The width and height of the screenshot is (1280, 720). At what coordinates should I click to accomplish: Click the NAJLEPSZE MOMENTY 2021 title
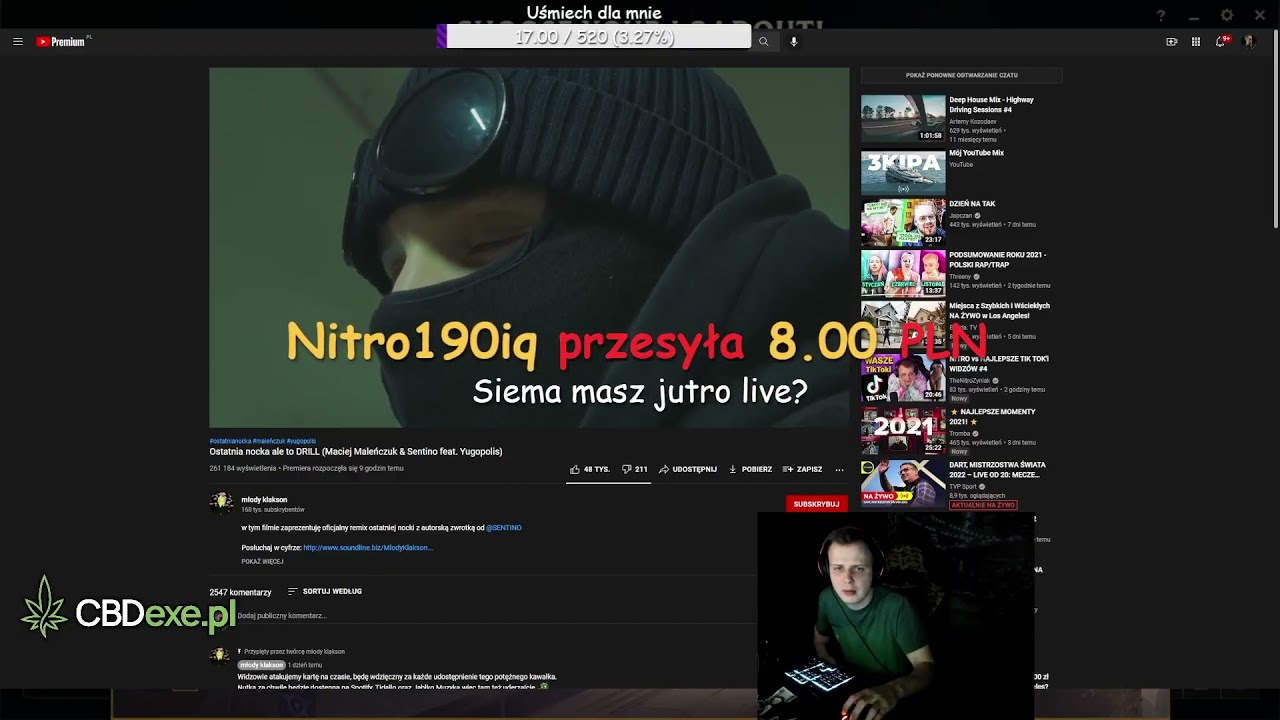click(992, 417)
